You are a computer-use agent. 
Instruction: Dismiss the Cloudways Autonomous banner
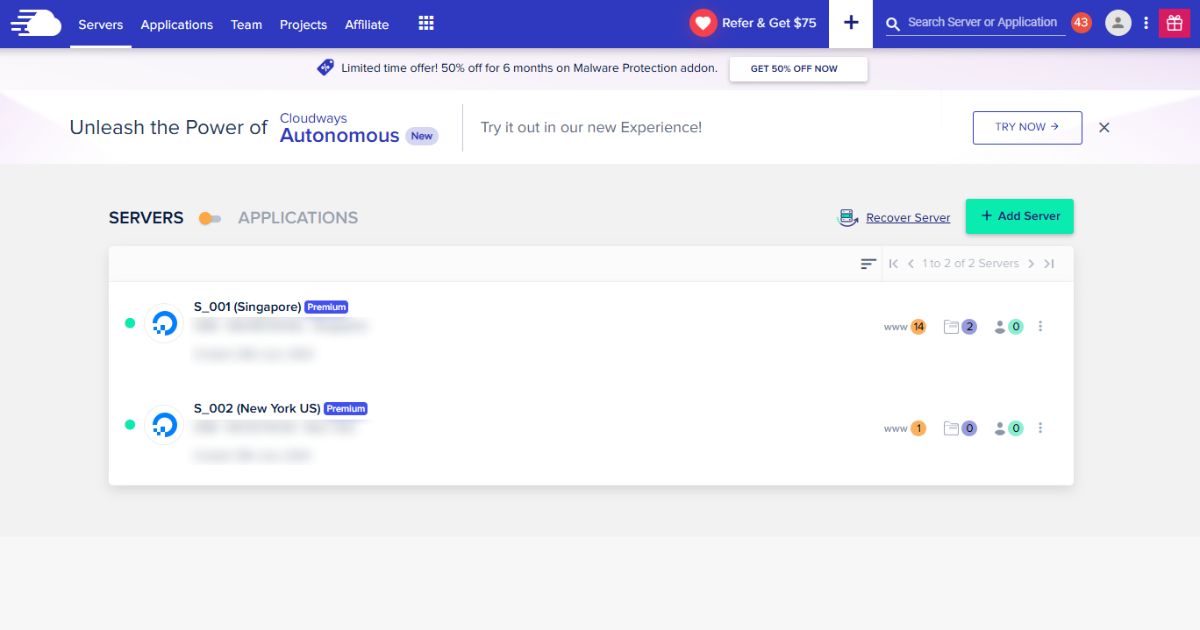(1104, 128)
